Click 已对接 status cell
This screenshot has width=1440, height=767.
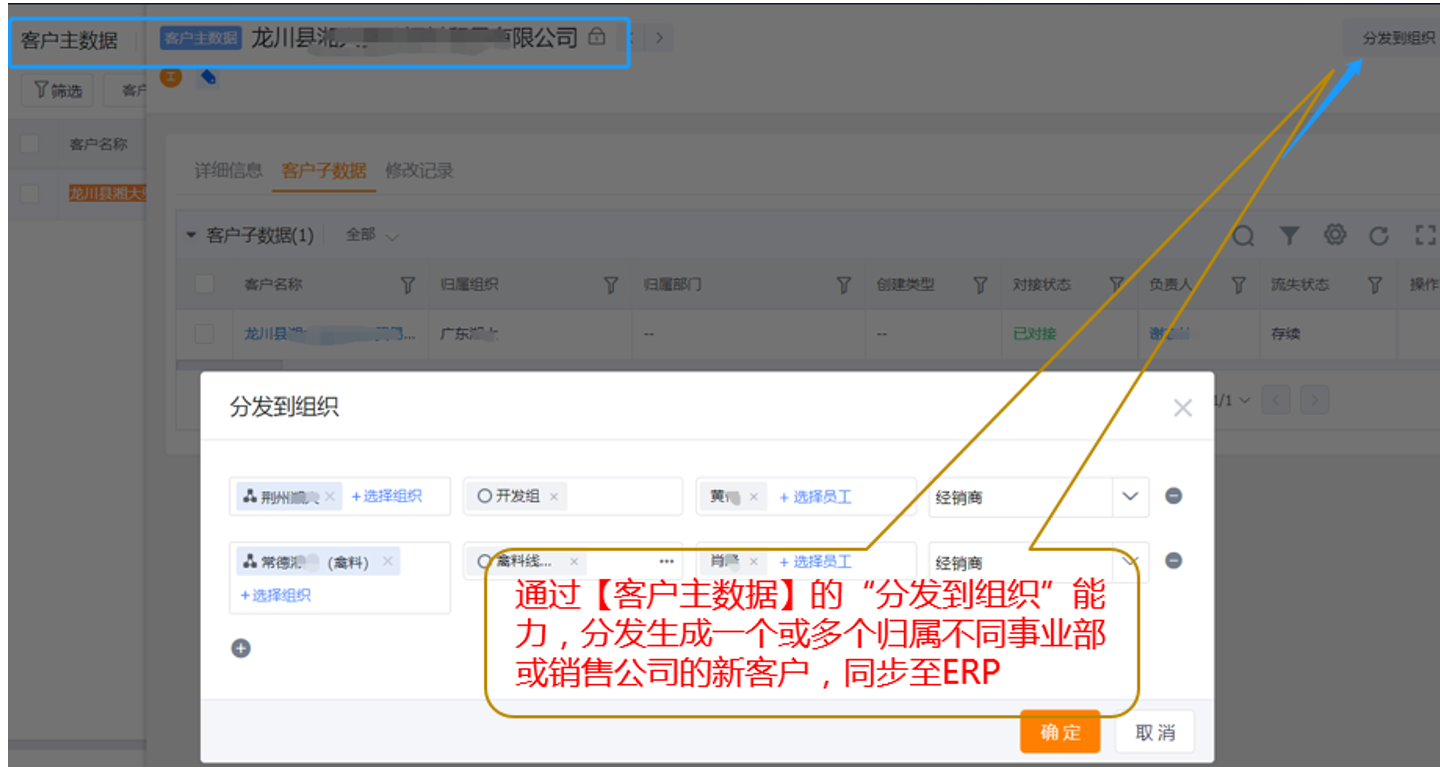(1034, 334)
